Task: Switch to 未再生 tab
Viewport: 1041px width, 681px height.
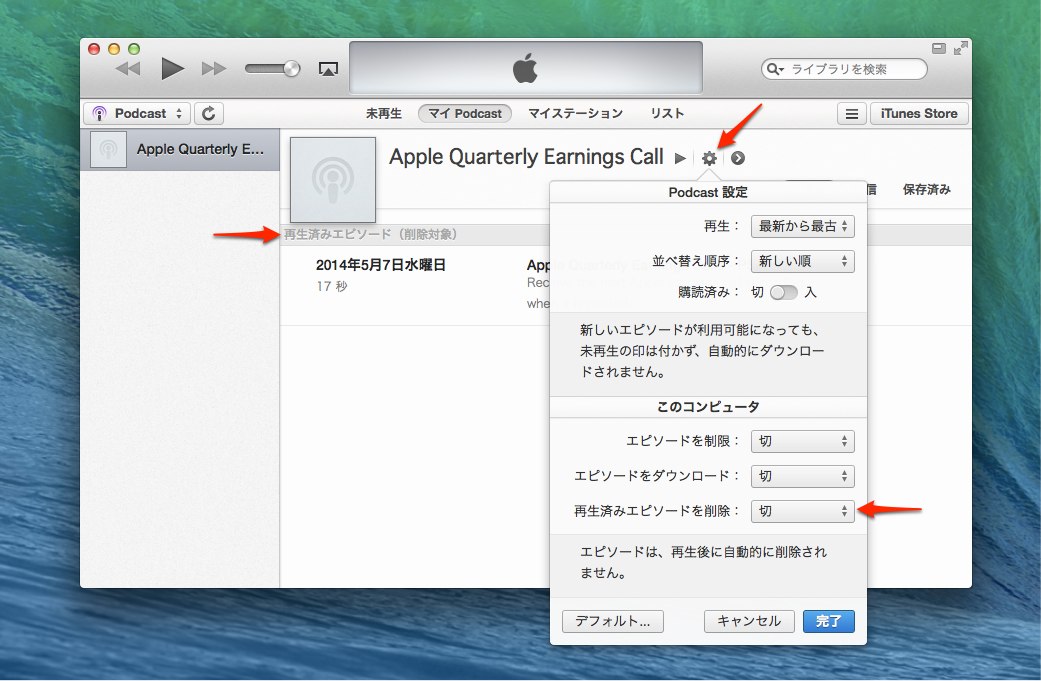Action: 384,114
